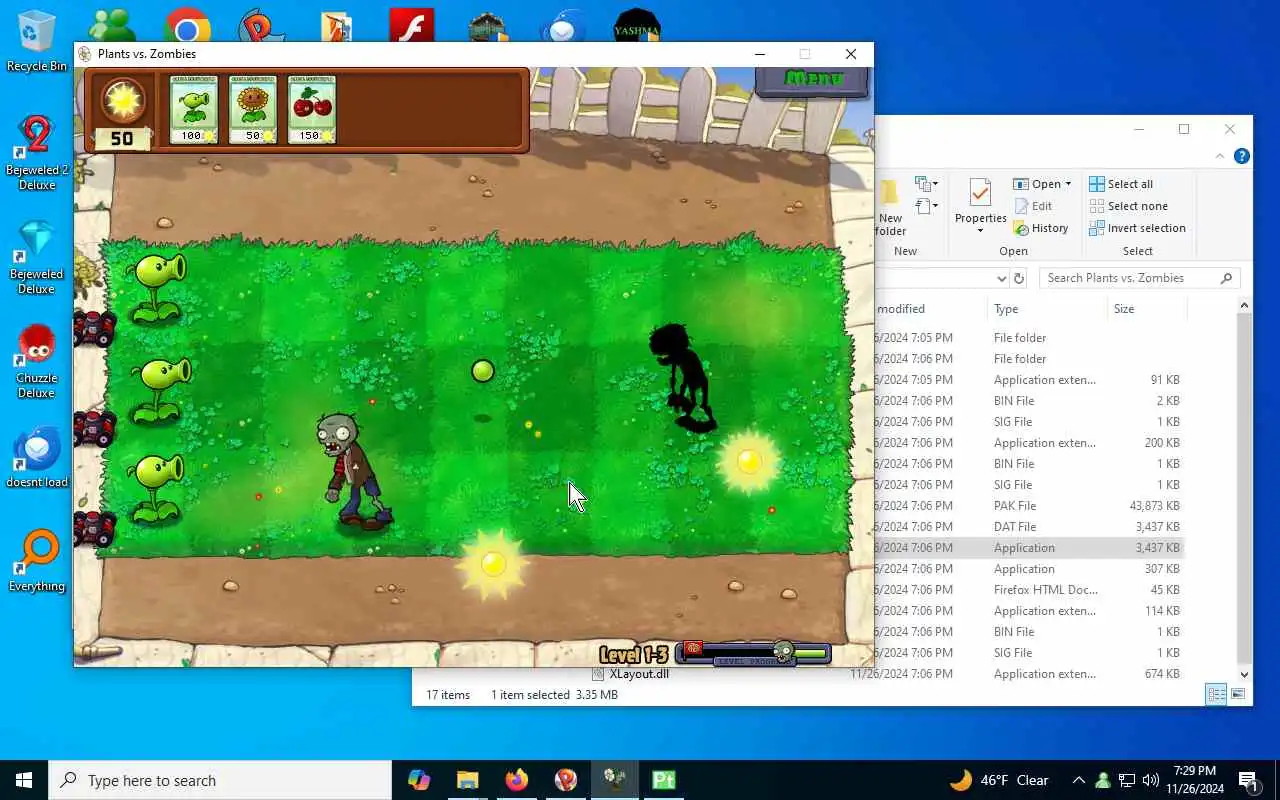Show hidden system tray icons
1280x800 pixels.
point(1078,780)
